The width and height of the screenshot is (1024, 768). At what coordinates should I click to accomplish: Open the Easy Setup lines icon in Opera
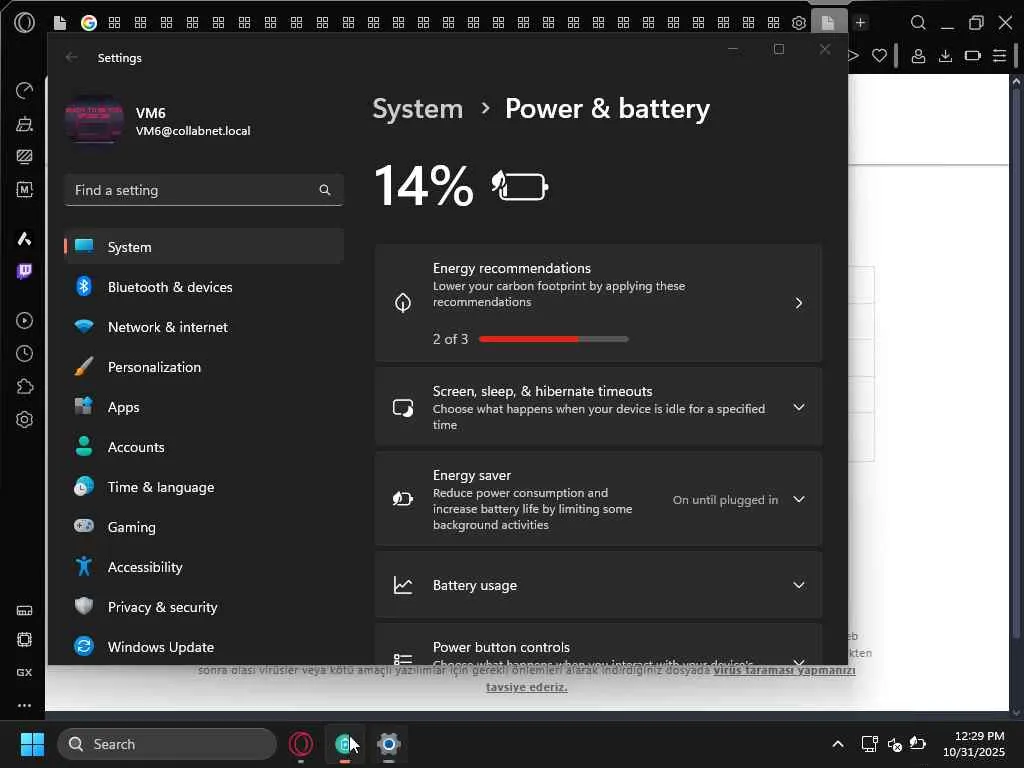(x=999, y=56)
